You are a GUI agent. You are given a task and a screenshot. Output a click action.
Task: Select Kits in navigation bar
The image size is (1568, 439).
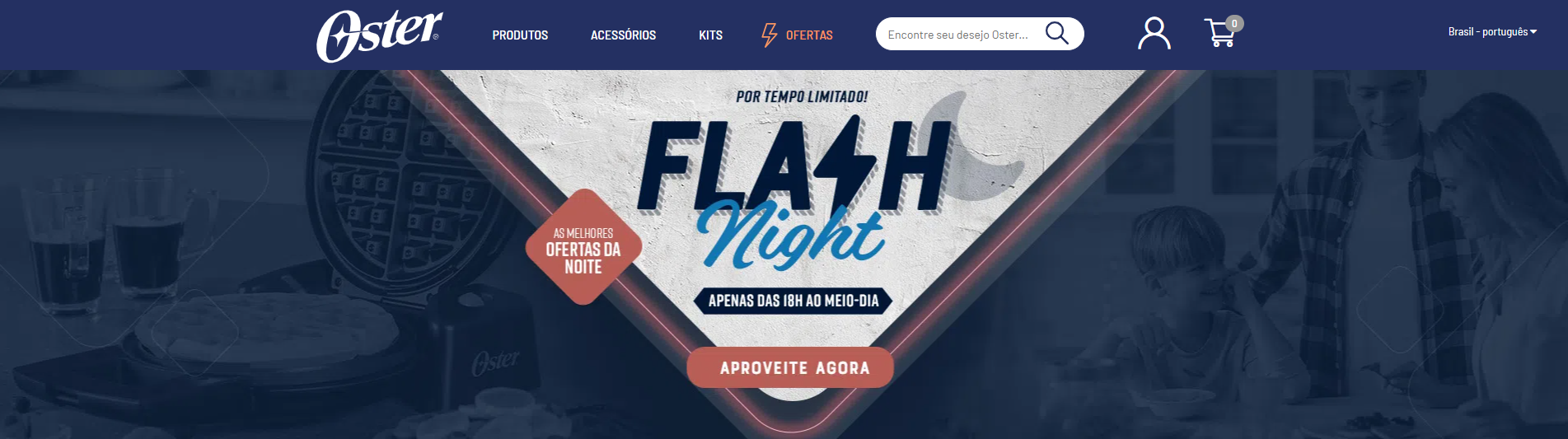710,35
